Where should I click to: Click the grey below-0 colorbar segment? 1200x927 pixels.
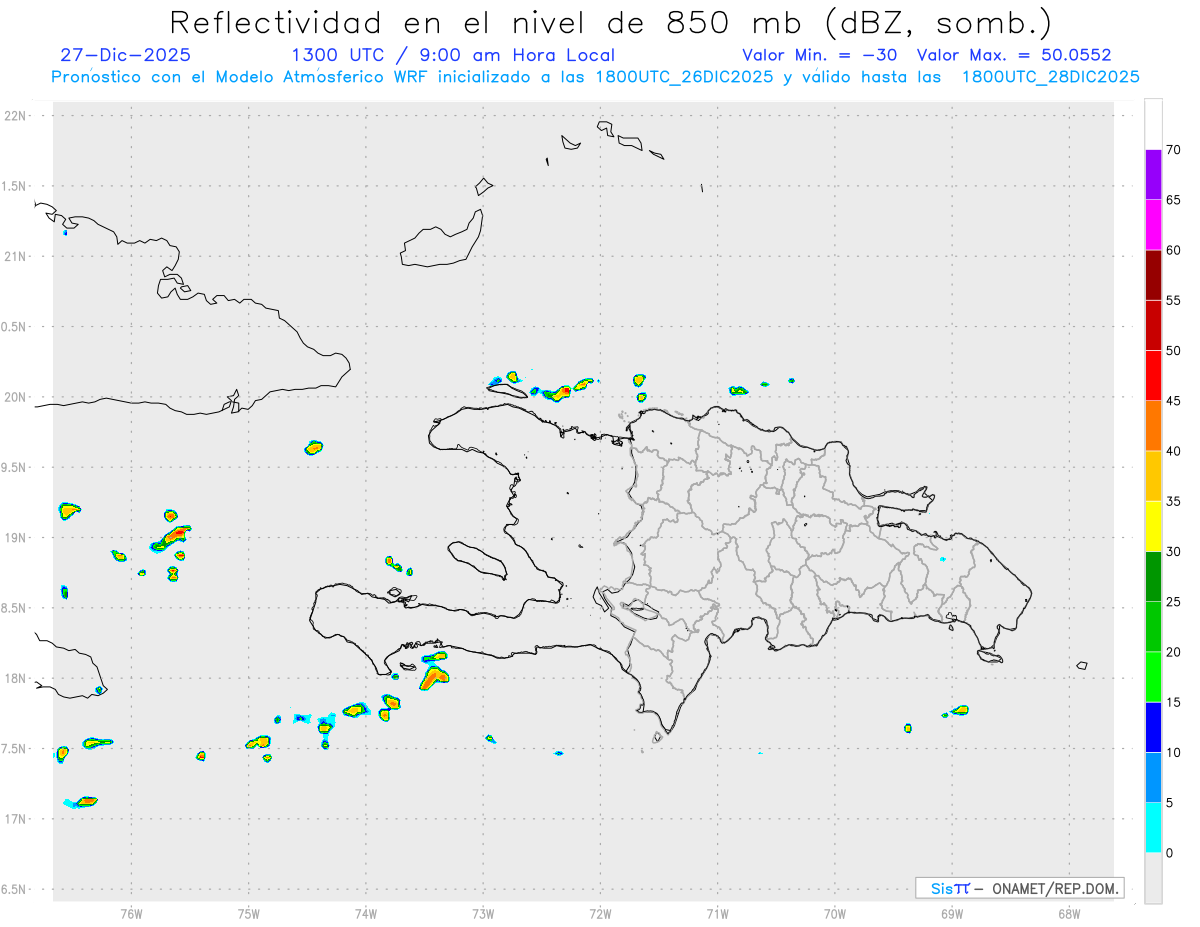(x=1153, y=878)
